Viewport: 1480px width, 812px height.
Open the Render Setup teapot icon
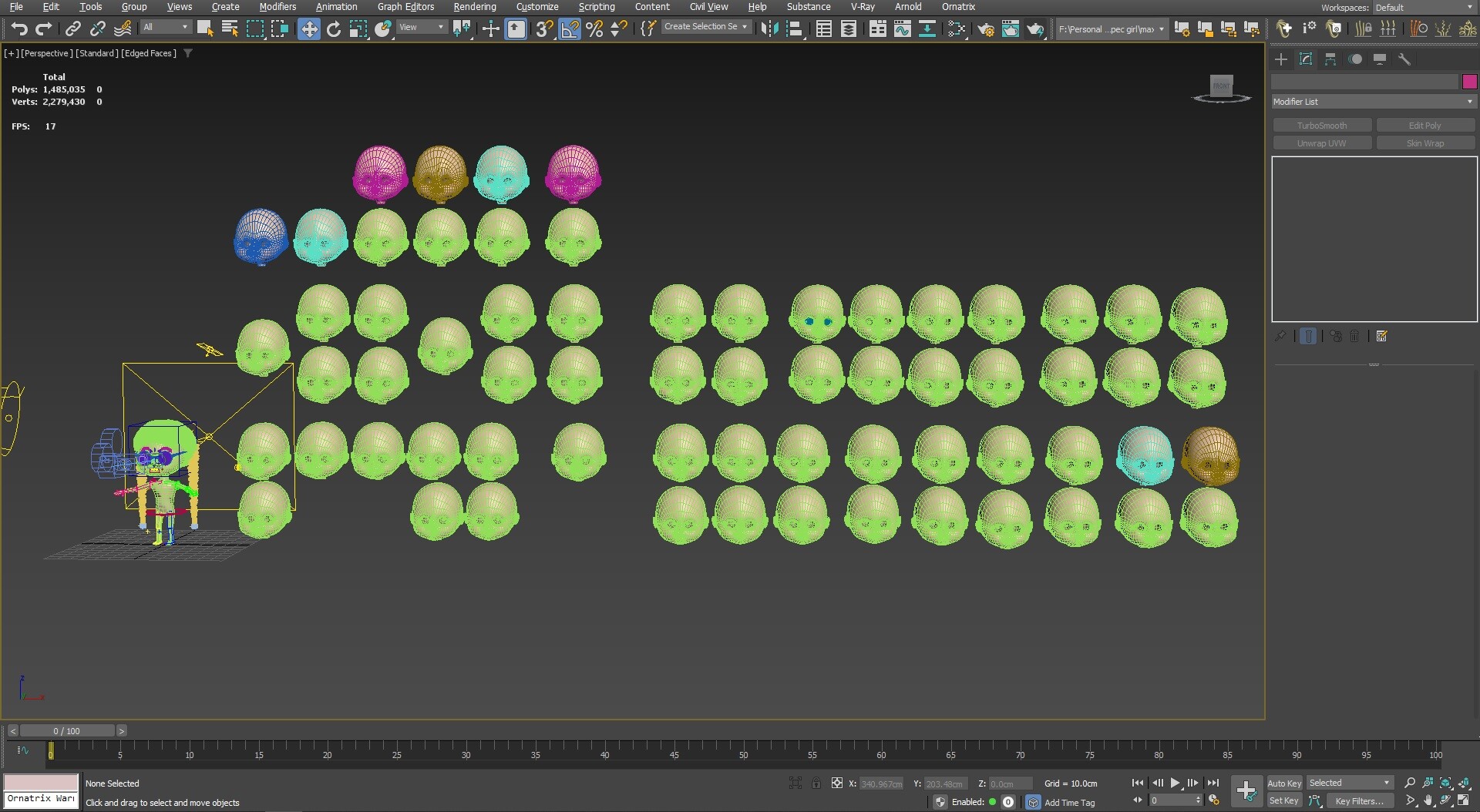tap(985, 29)
